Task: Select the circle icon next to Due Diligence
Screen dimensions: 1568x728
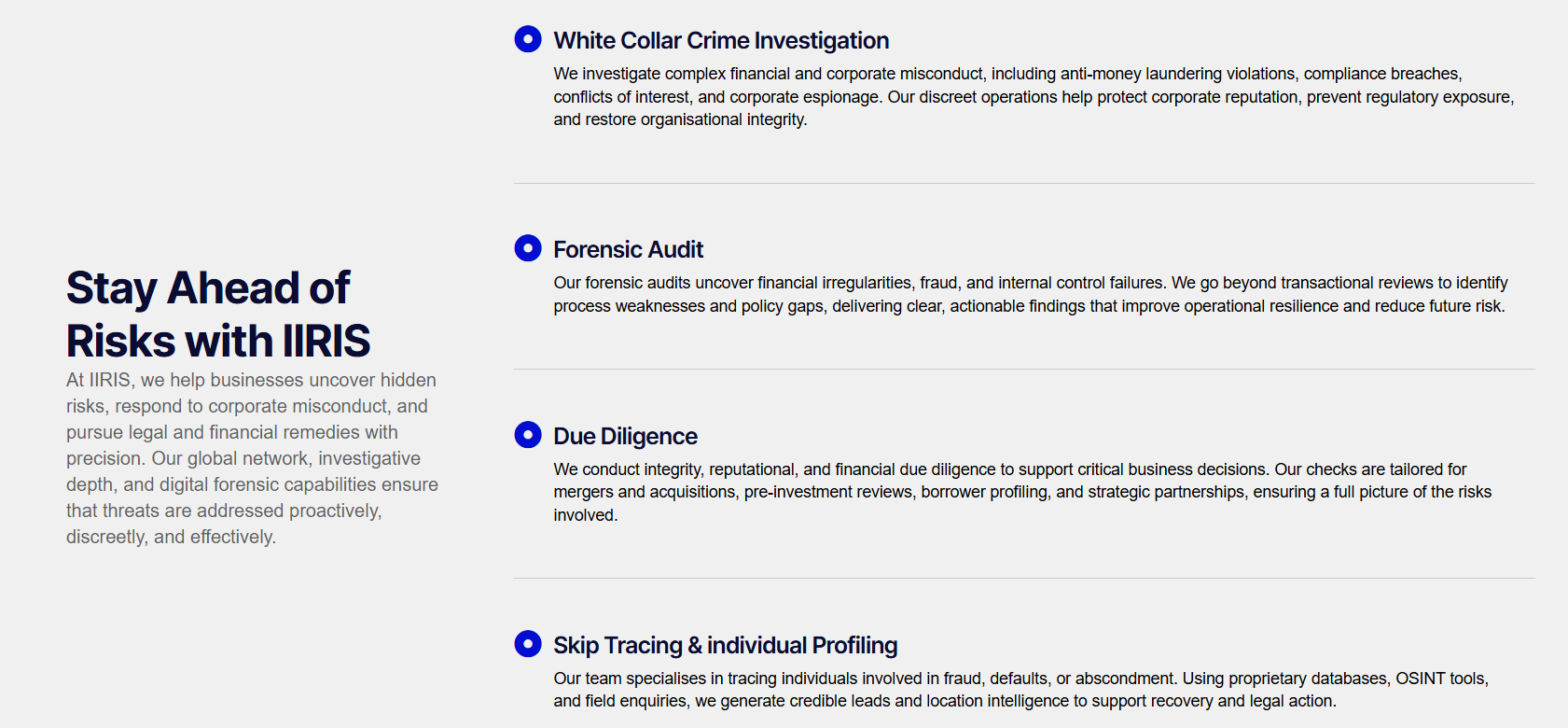Action: coord(528,435)
